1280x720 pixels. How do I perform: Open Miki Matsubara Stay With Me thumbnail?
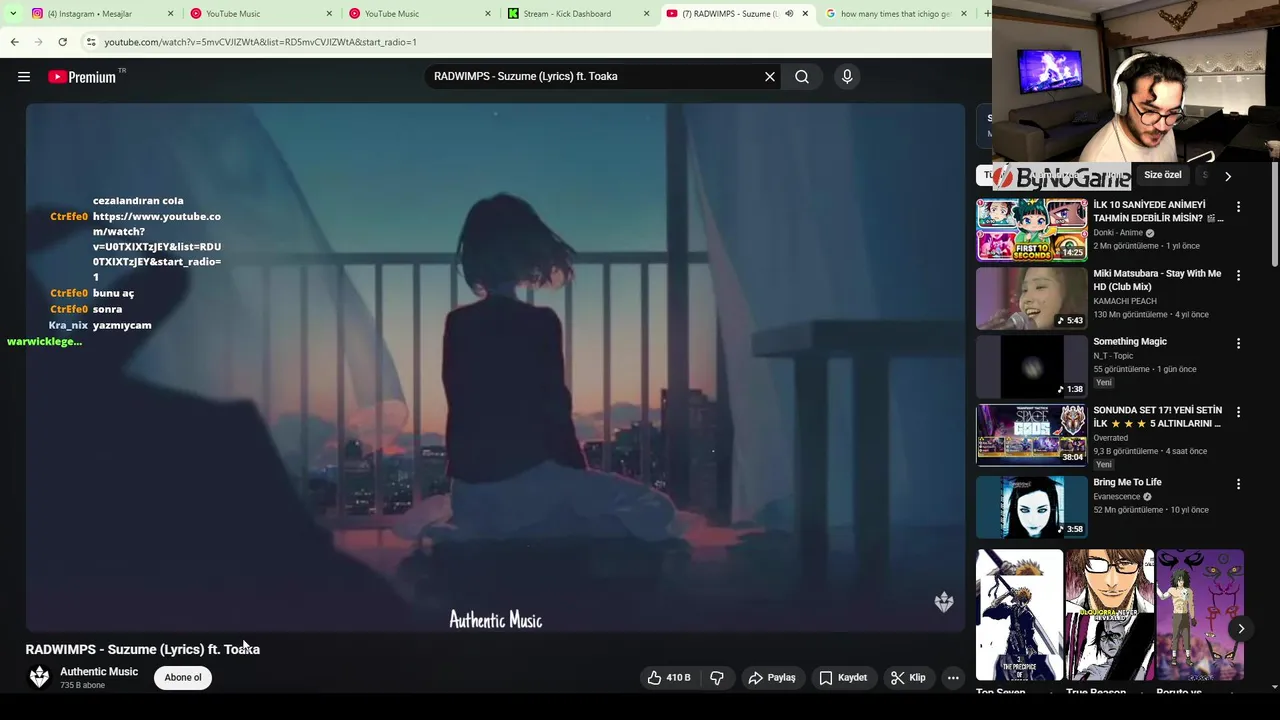pyautogui.click(x=1032, y=298)
